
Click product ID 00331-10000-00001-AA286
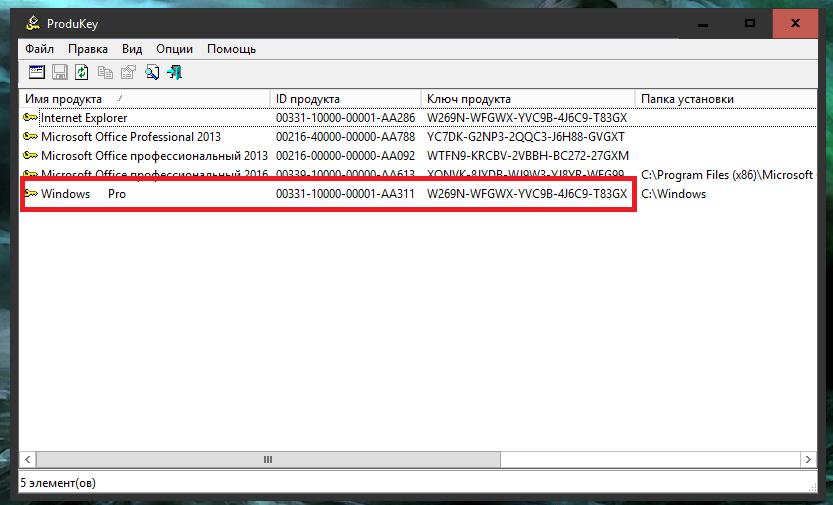click(345, 118)
